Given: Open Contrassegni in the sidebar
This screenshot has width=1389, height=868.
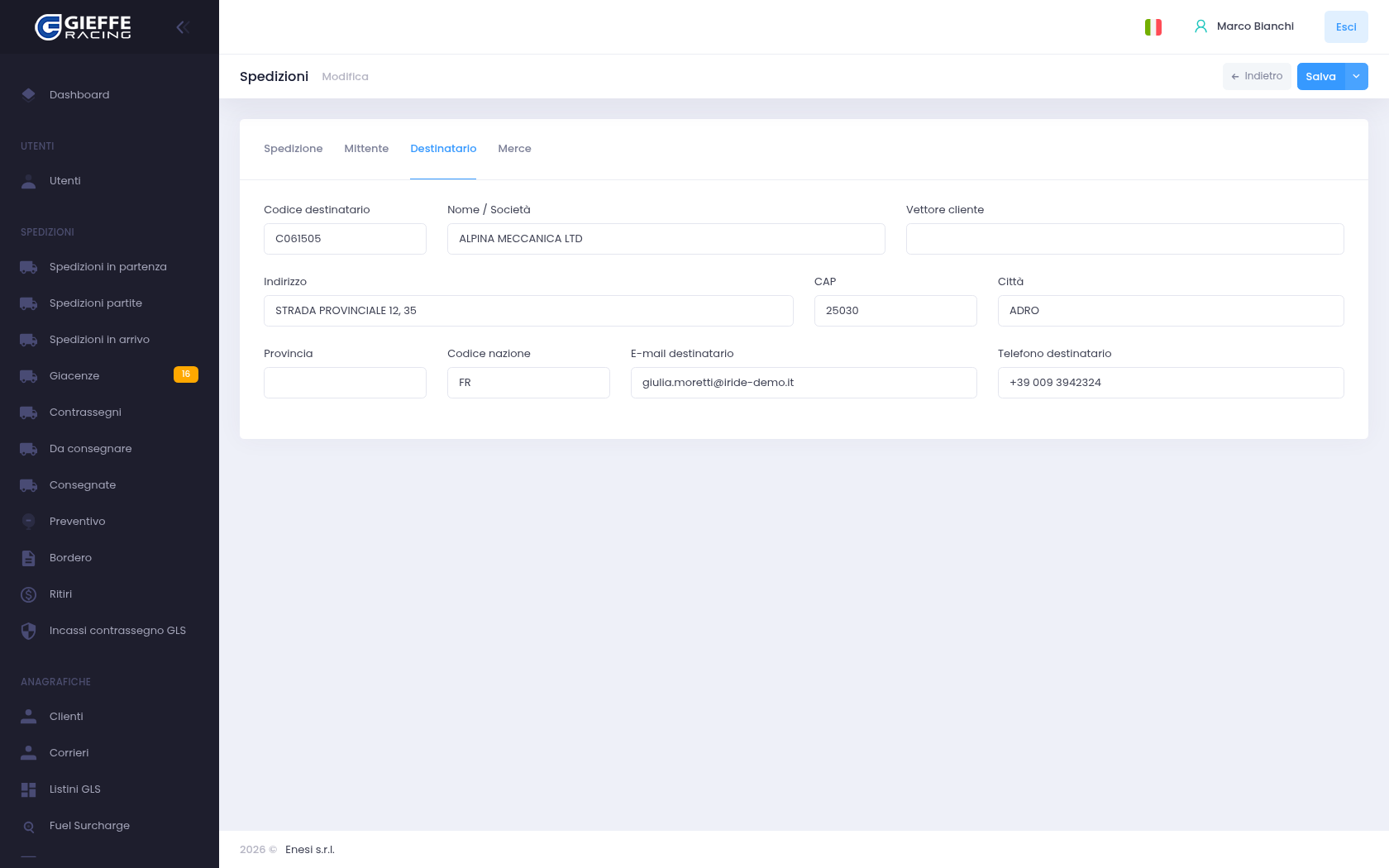Looking at the screenshot, I should click(109, 413).
